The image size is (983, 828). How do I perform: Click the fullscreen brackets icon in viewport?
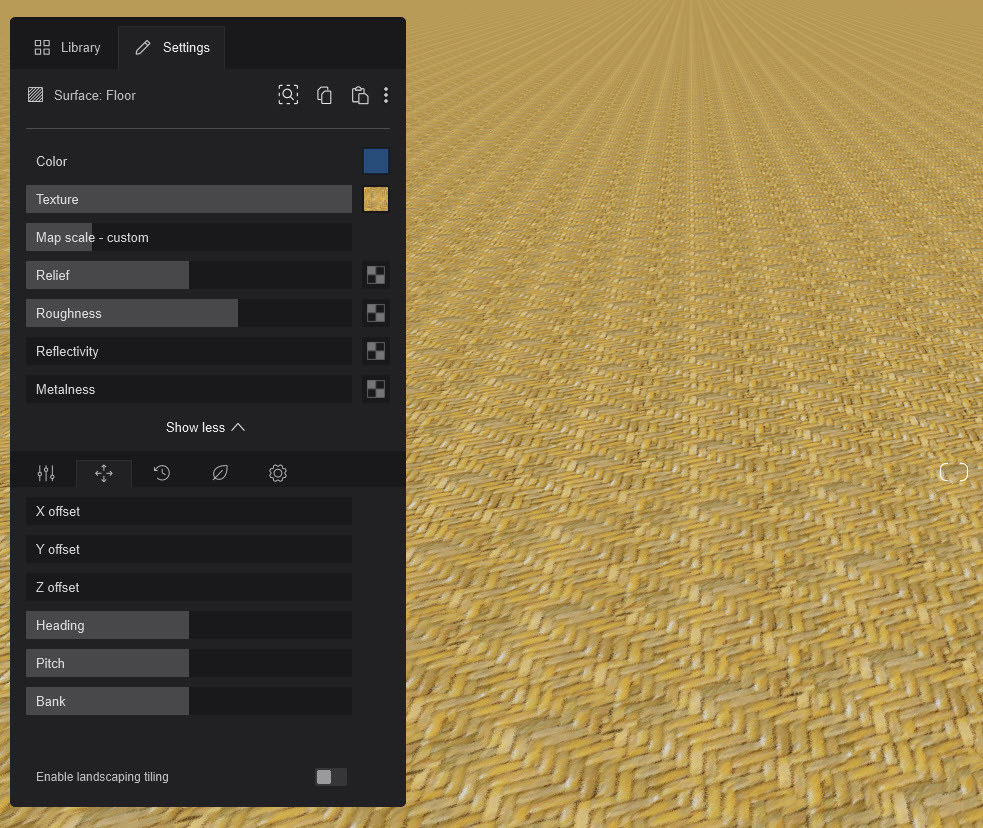954,473
